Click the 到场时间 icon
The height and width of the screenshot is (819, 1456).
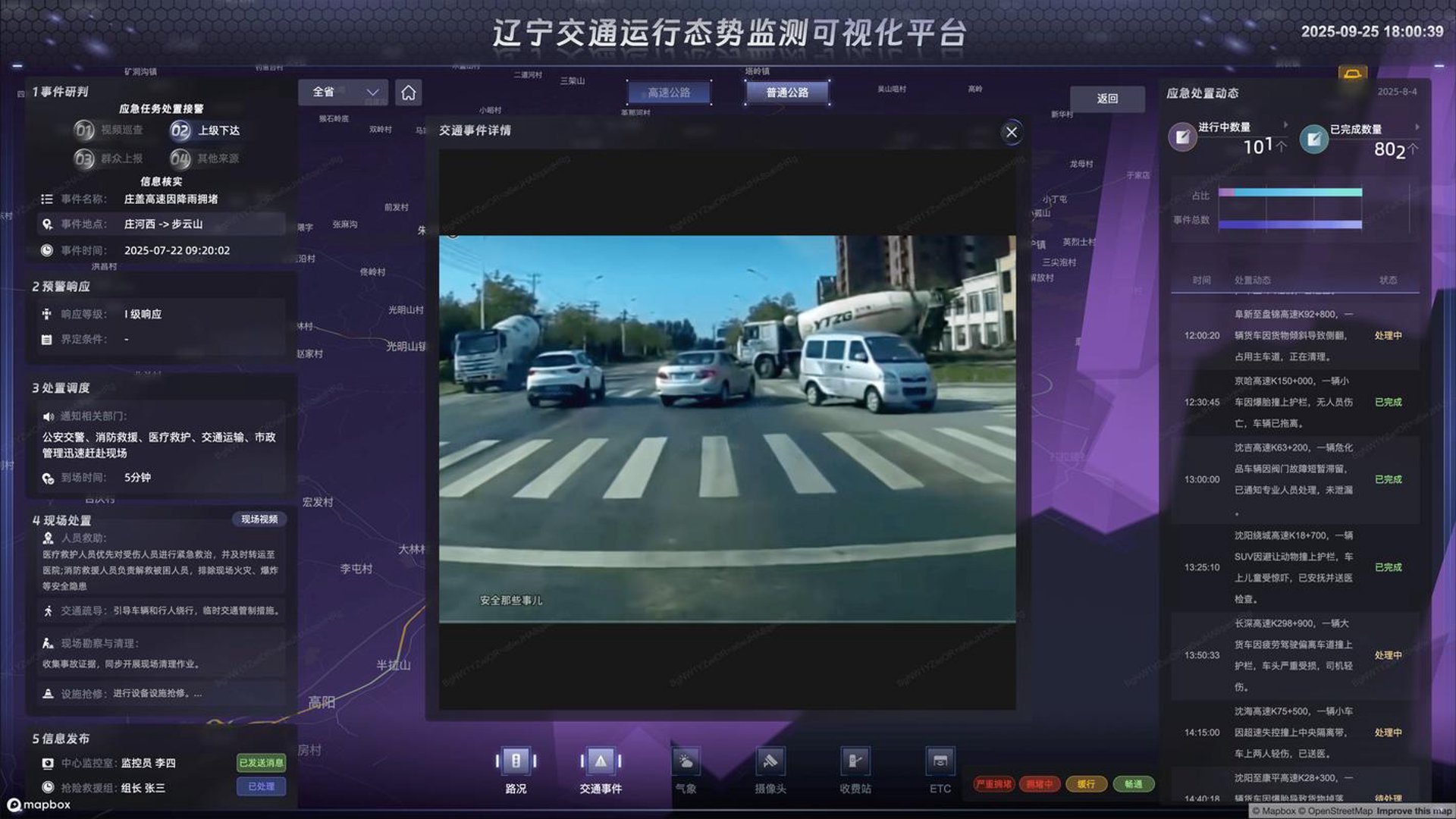click(x=48, y=479)
